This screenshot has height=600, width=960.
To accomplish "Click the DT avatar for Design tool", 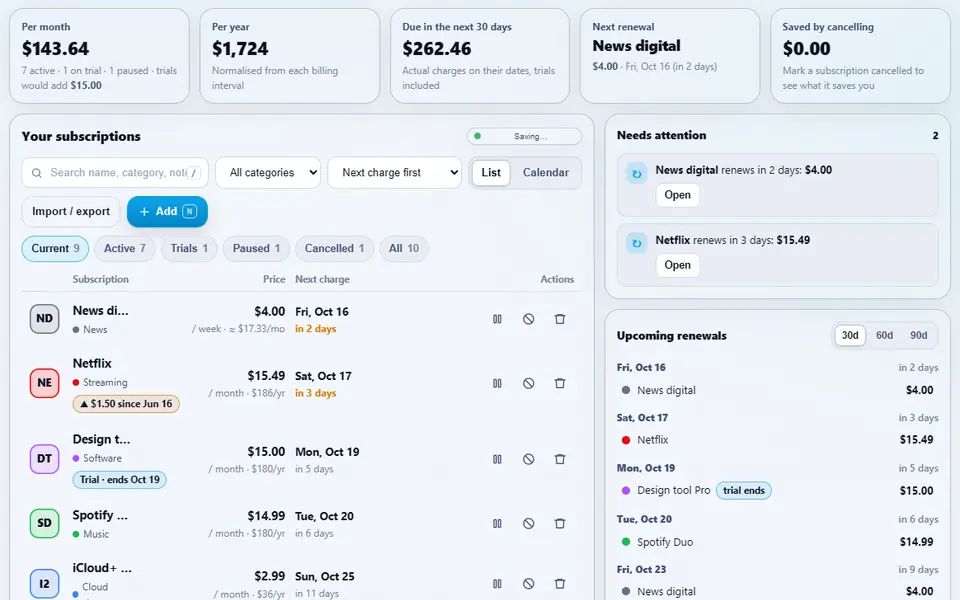I will pyautogui.click(x=45, y=459).
